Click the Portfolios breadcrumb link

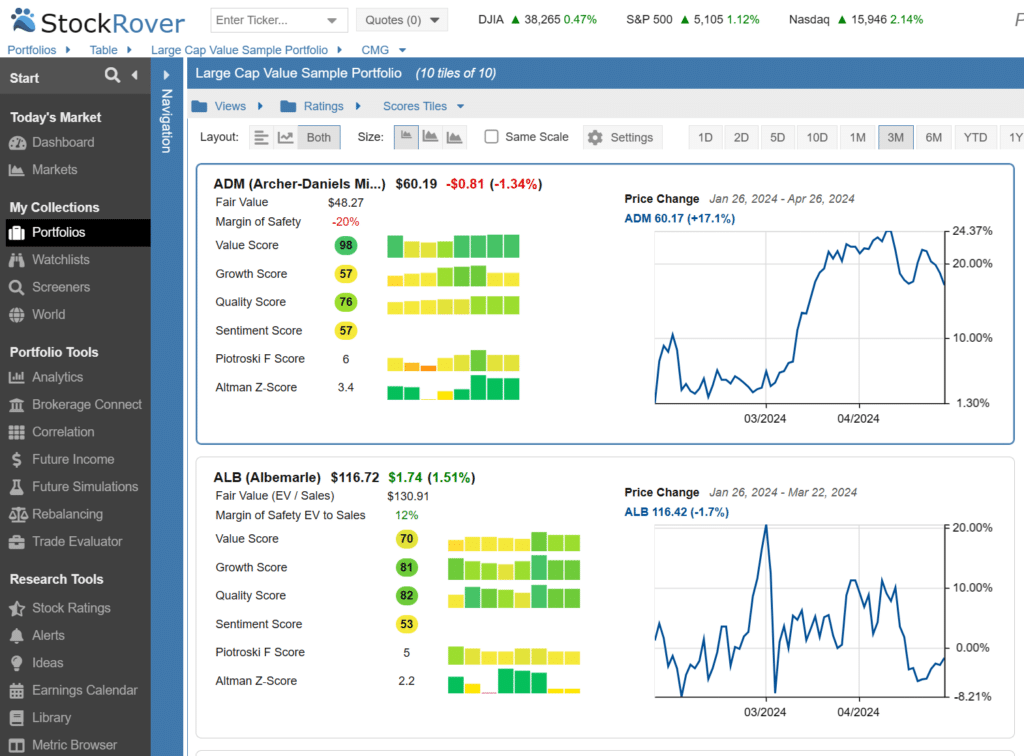32,49
